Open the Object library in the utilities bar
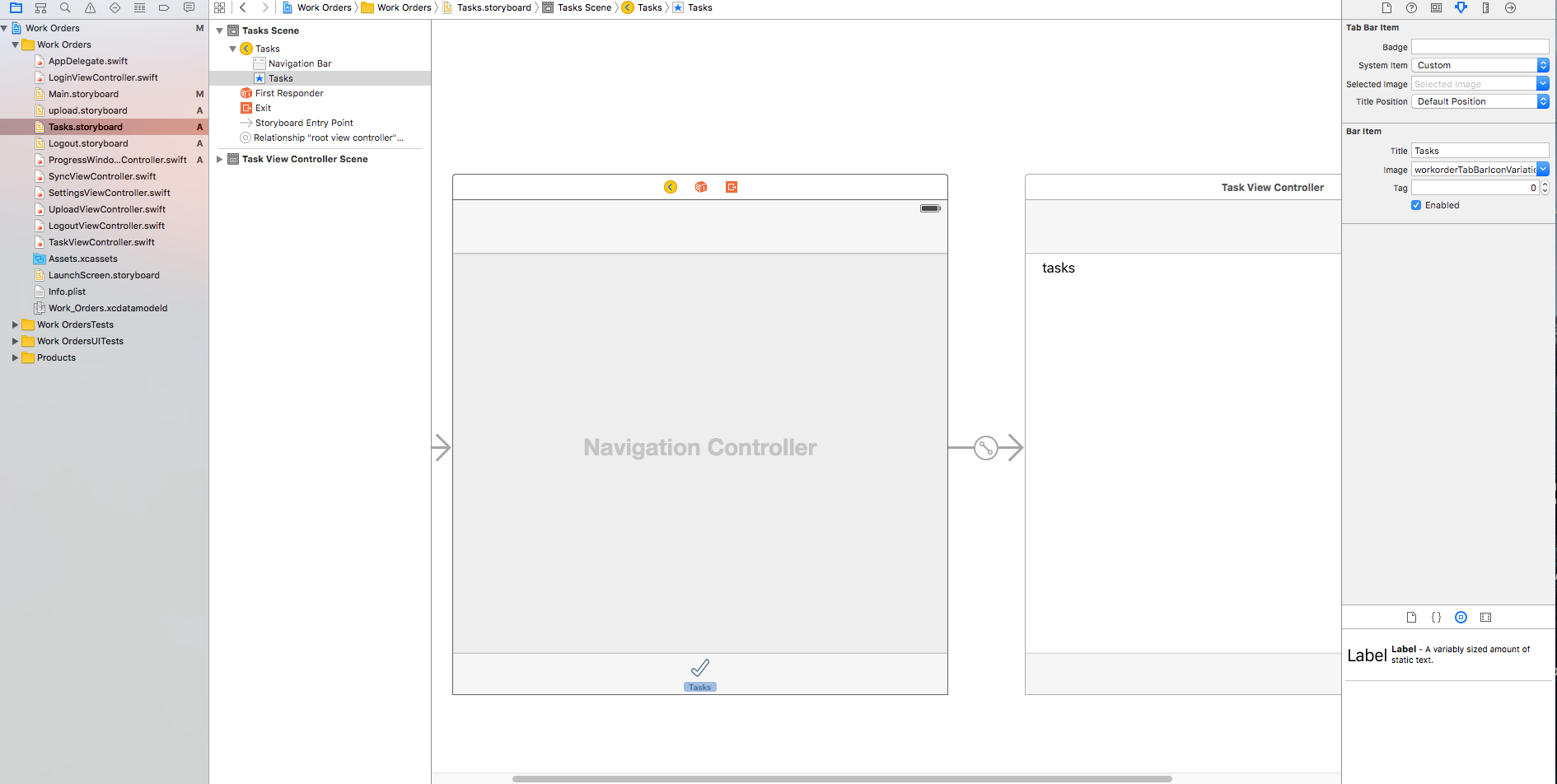 1461,616
